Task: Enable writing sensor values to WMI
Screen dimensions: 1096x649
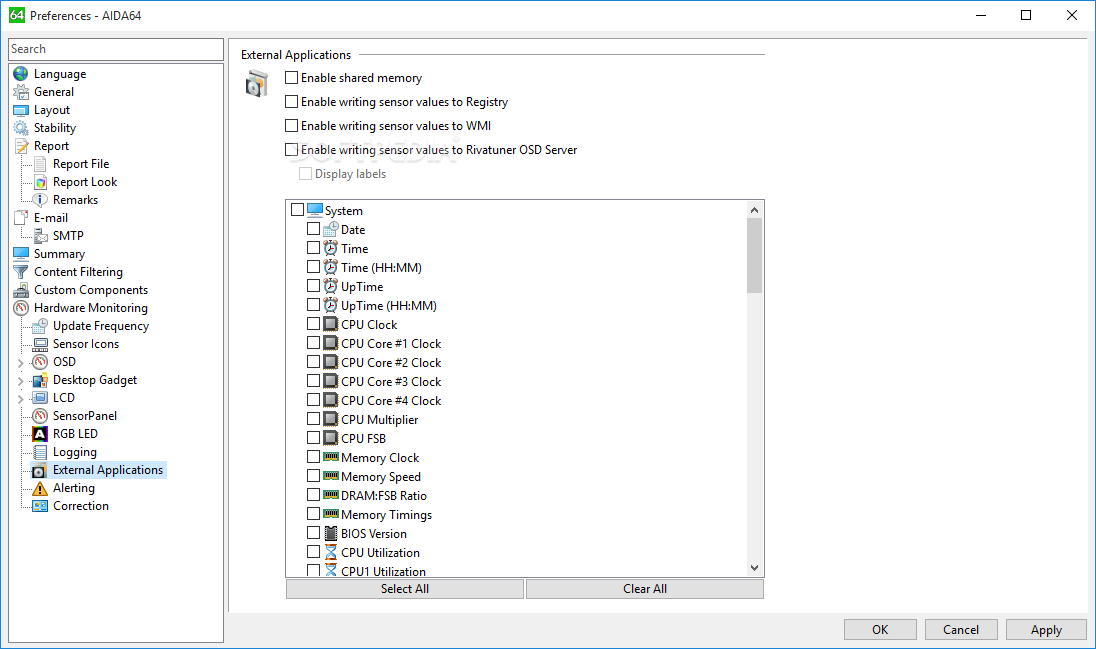Action: (291, 125)
